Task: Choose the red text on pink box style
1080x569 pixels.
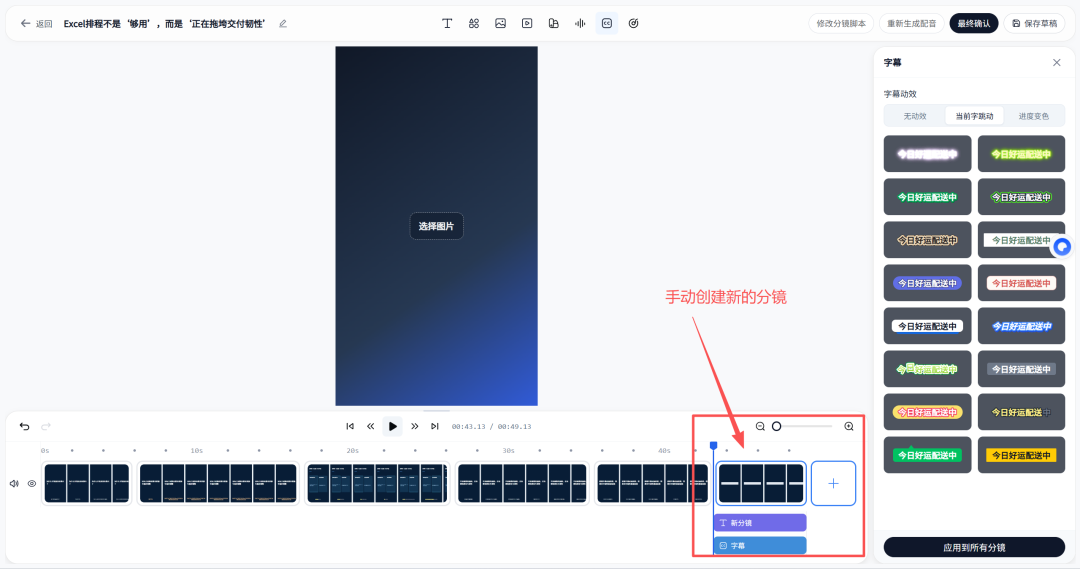Action: click(x=1021, y=283)
